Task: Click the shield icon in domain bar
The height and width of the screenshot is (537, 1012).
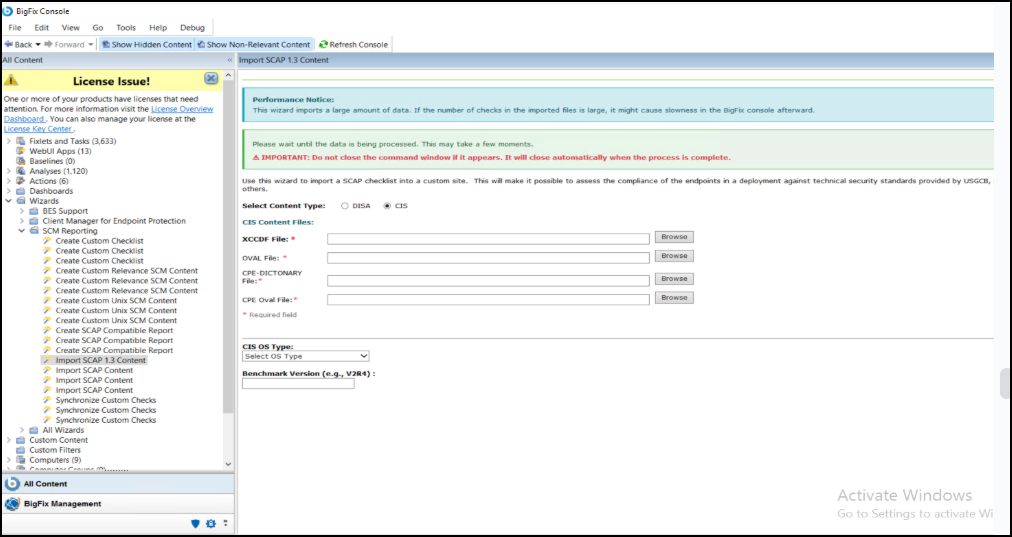Action: click(196, 523)
